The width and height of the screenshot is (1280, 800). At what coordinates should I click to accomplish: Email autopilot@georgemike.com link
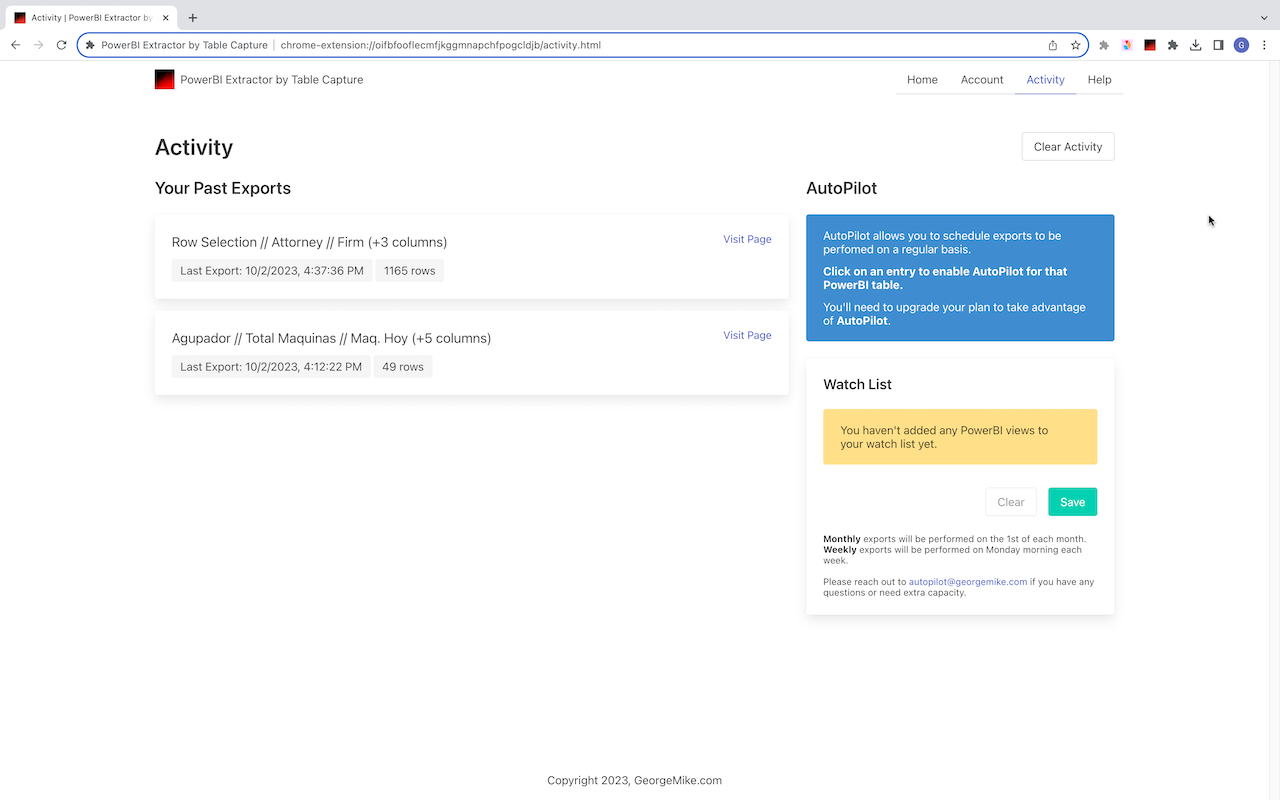(x=968, y=582)
